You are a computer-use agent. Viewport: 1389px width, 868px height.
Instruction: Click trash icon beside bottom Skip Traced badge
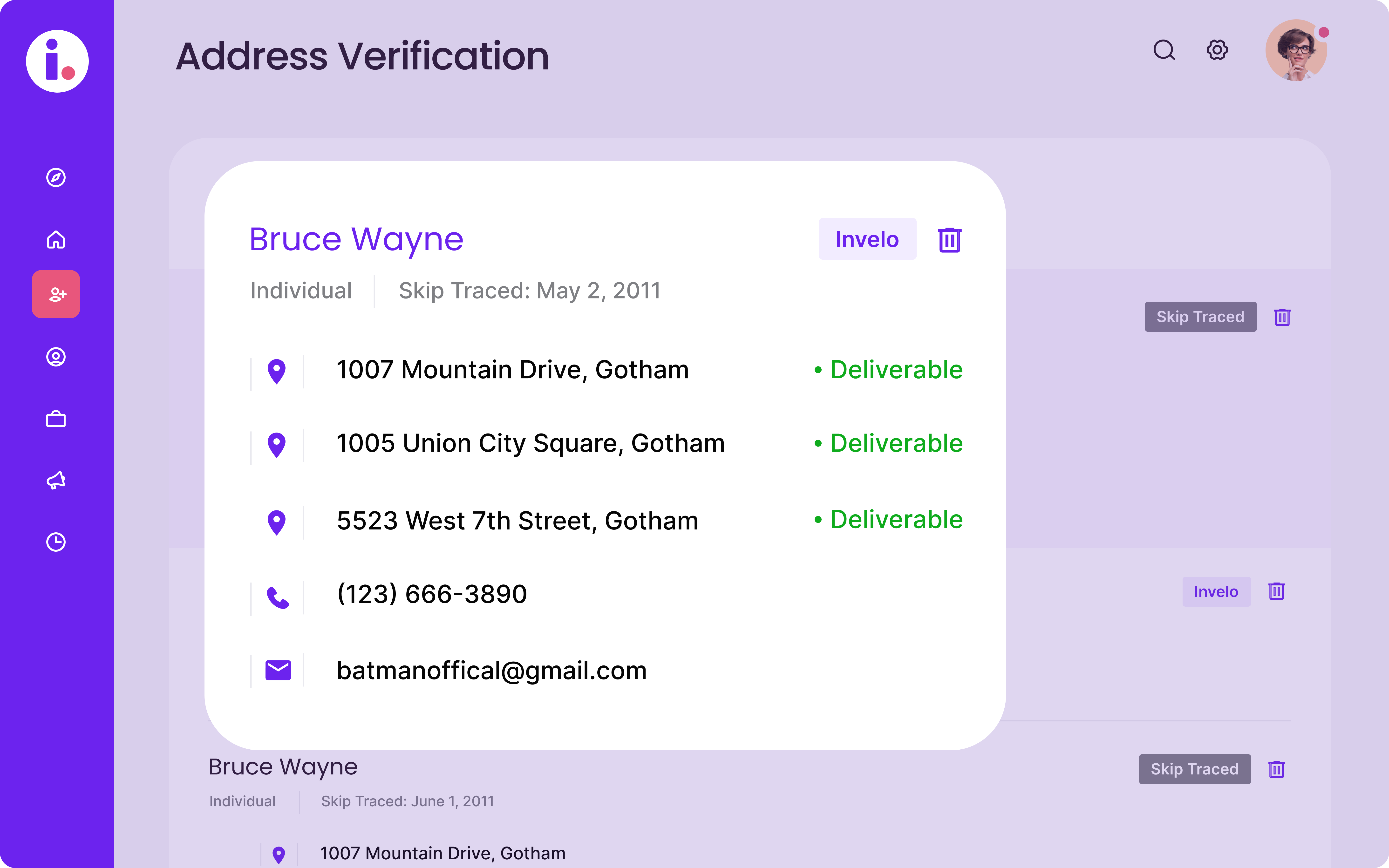click(x=1276, y=769)
